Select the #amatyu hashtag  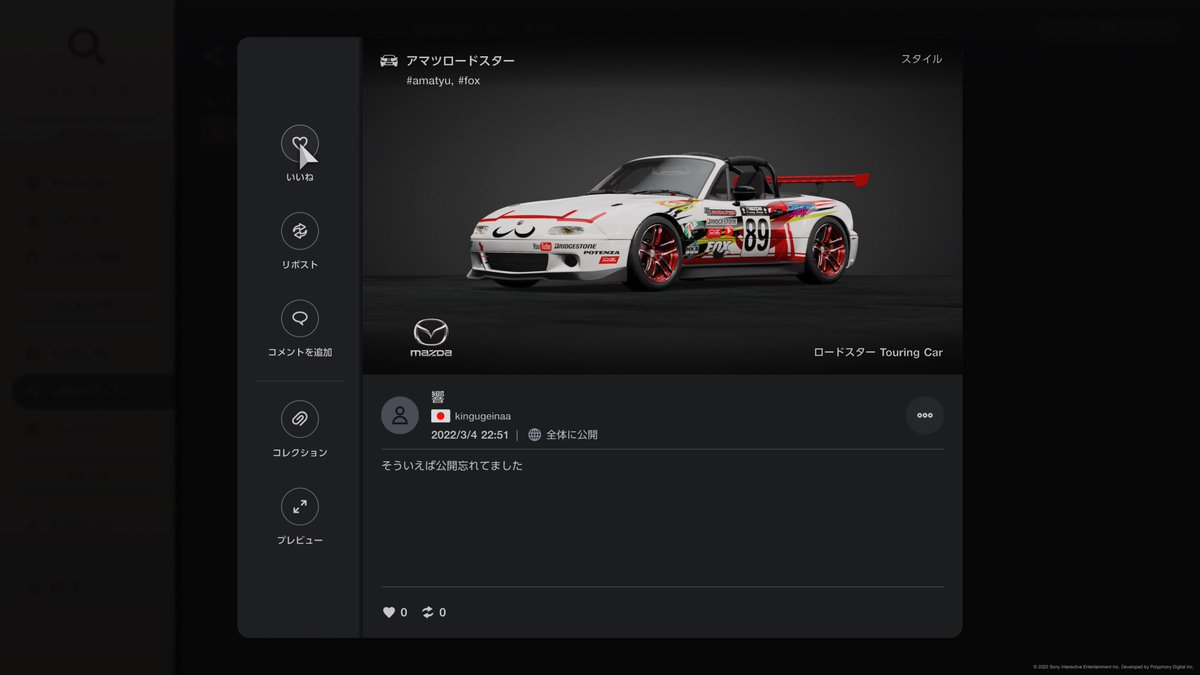[428, 80]
